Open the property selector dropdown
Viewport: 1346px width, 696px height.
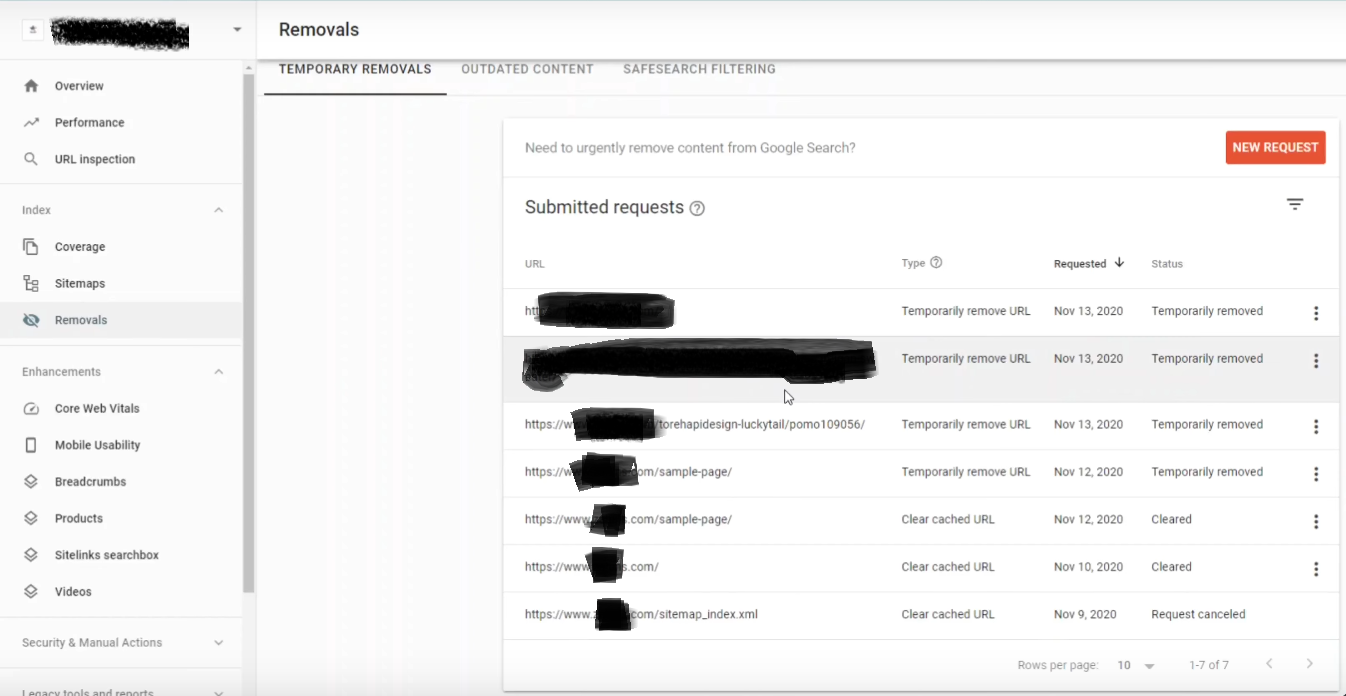(236, 29)
